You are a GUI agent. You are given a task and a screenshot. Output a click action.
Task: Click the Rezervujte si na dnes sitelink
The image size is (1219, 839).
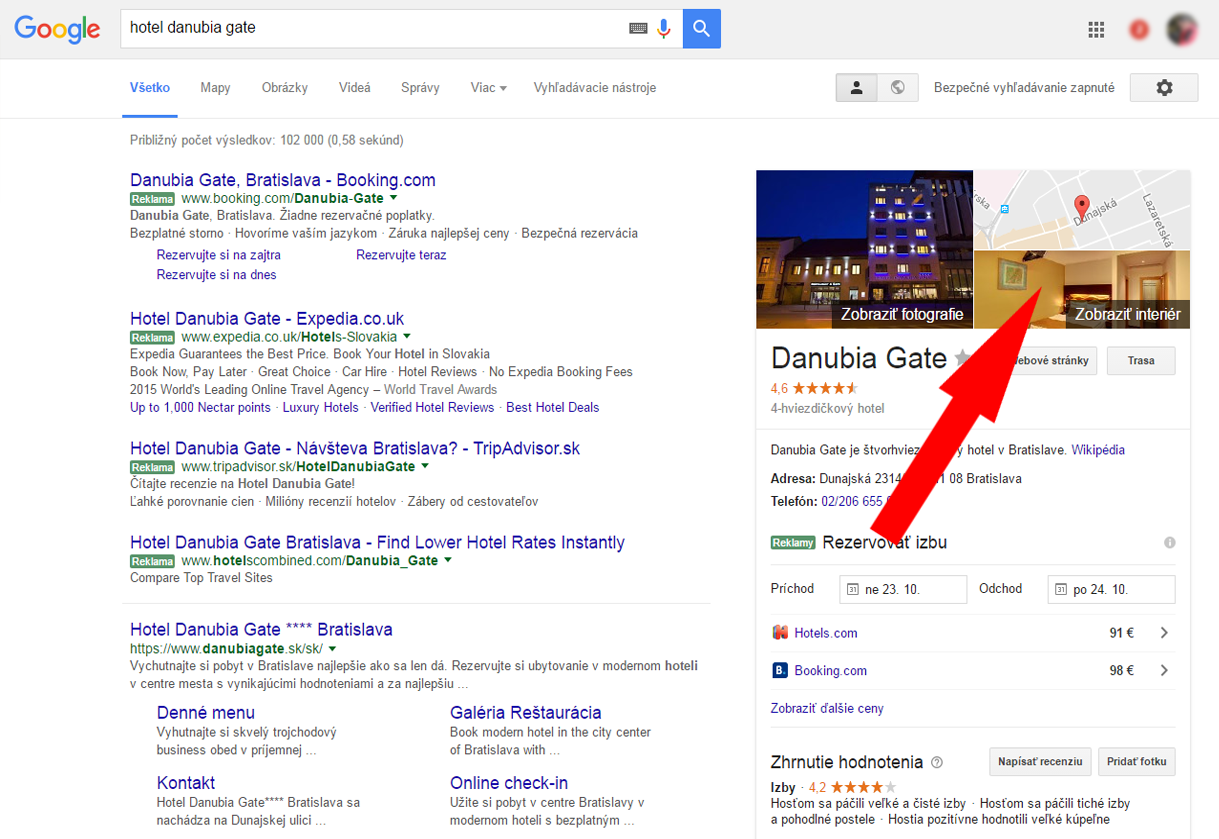point(217,275)
